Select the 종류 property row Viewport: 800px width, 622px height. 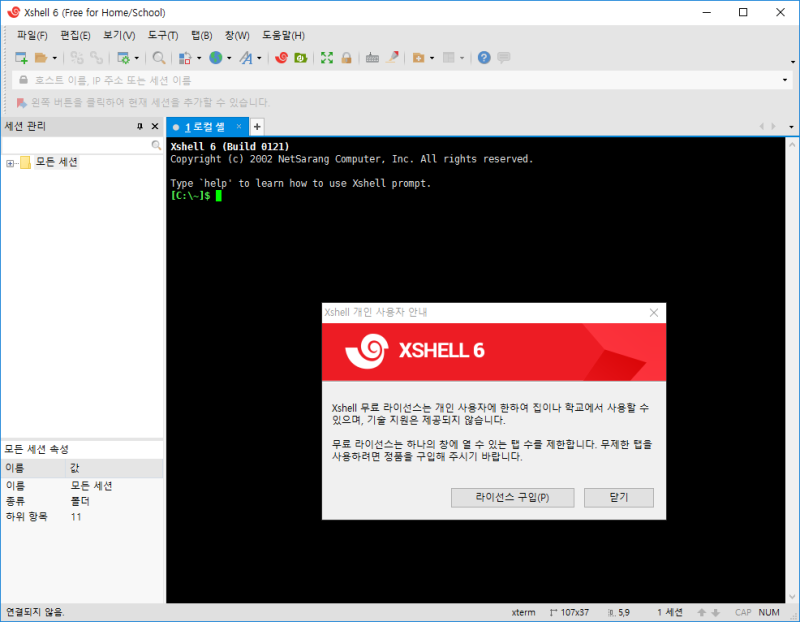pos(82,501)
